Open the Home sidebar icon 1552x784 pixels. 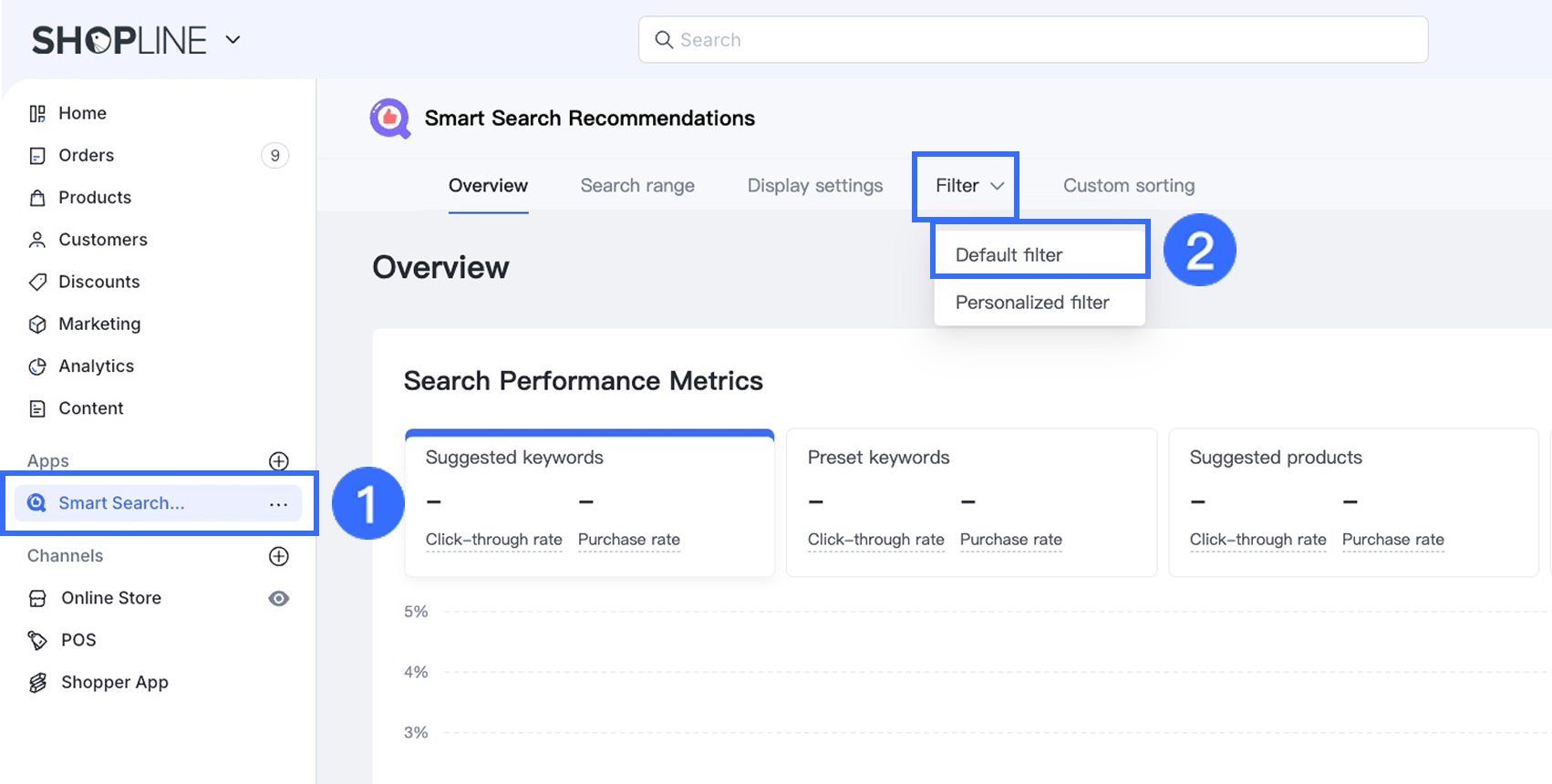(x=37, y=114)
